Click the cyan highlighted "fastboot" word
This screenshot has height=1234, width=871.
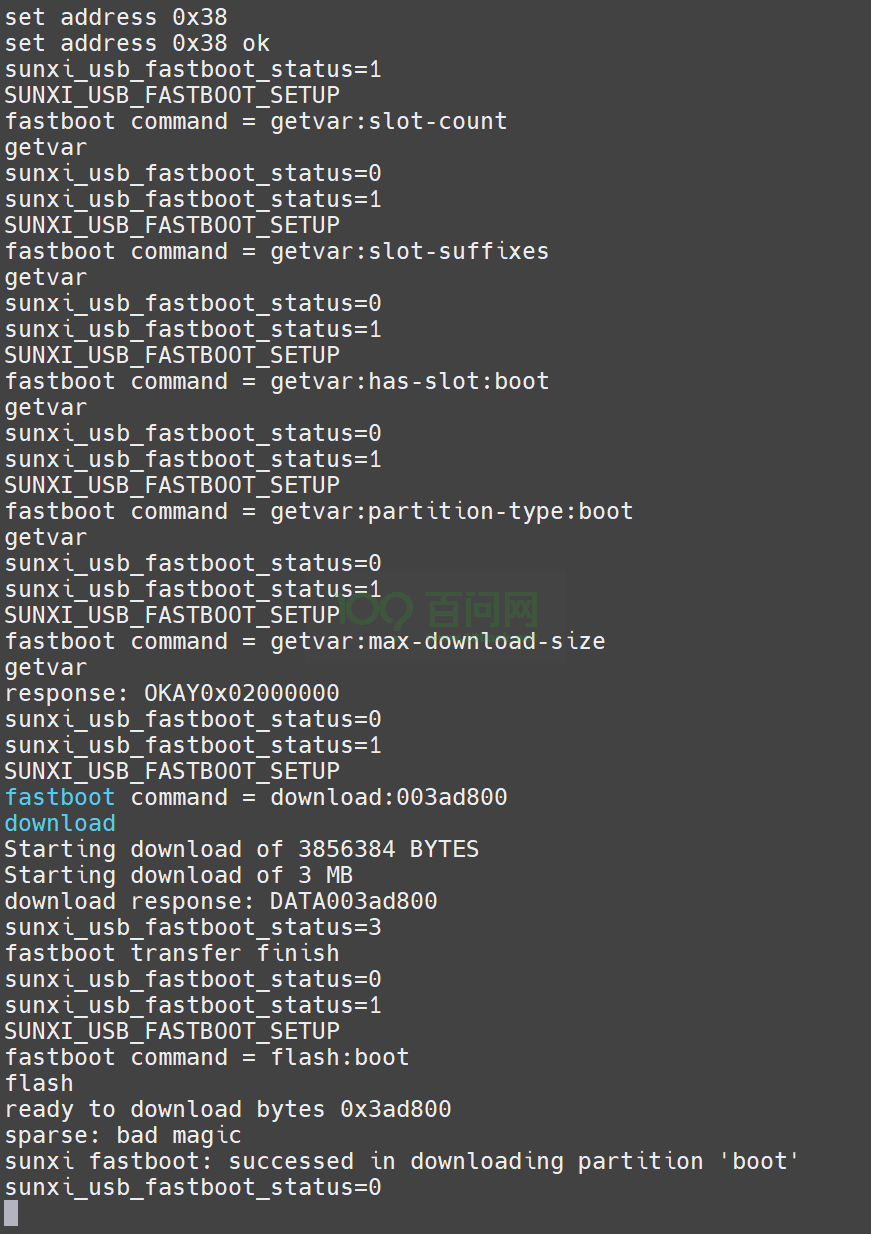[x=60, y=797]
